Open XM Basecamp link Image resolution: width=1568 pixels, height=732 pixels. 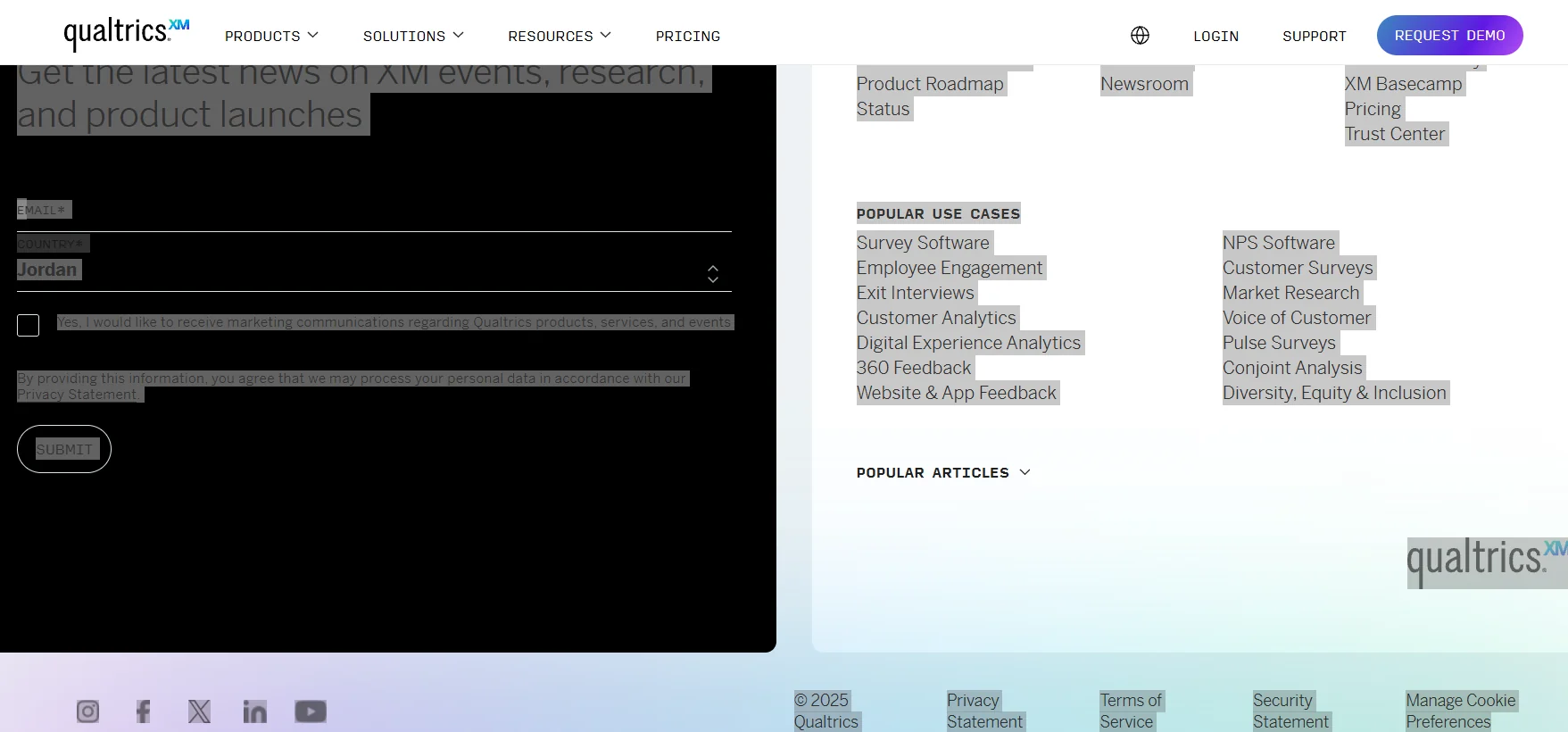pyautogui.click(x=1404, y=84)
